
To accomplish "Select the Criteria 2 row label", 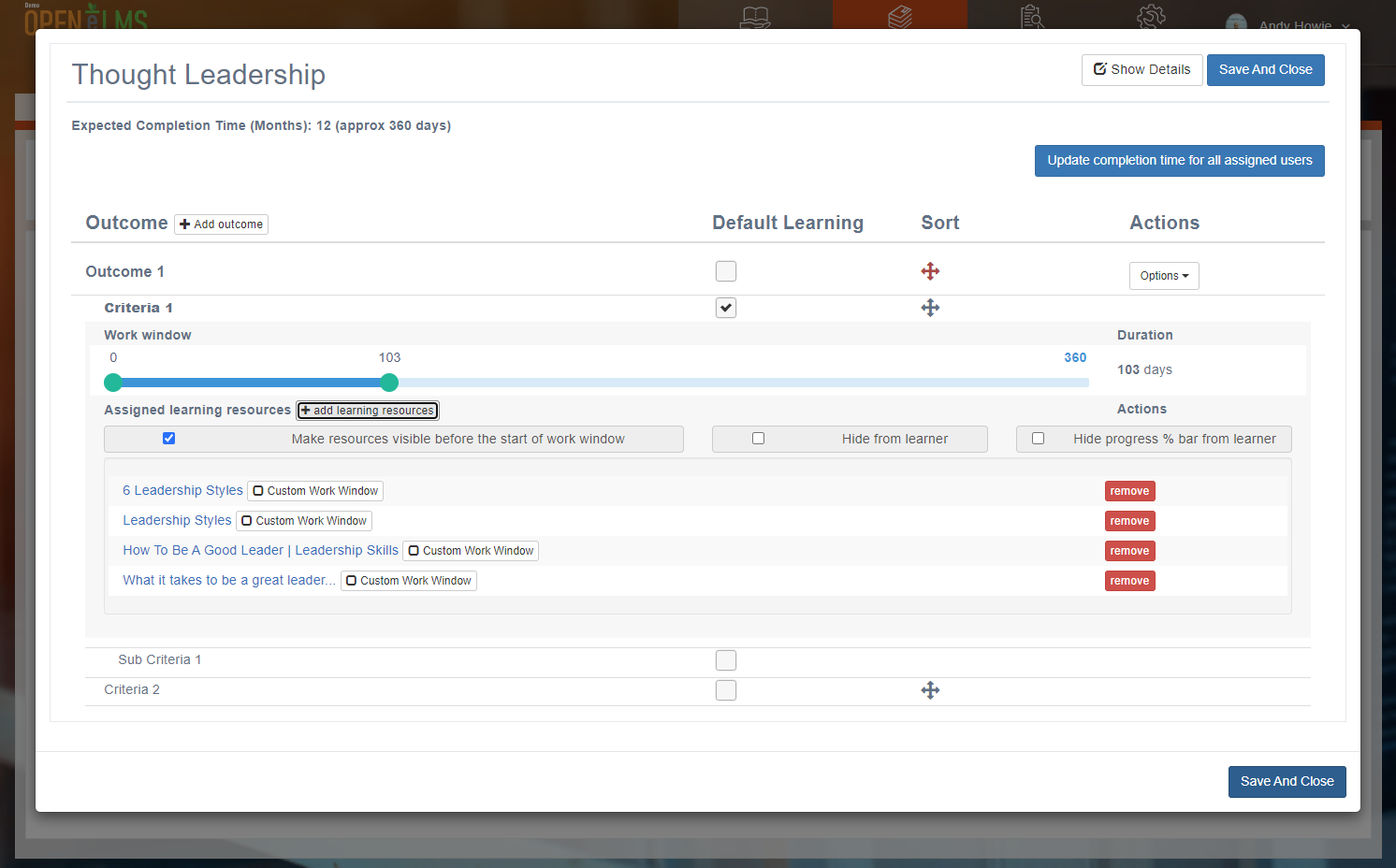I will click(x=132, y=689).
